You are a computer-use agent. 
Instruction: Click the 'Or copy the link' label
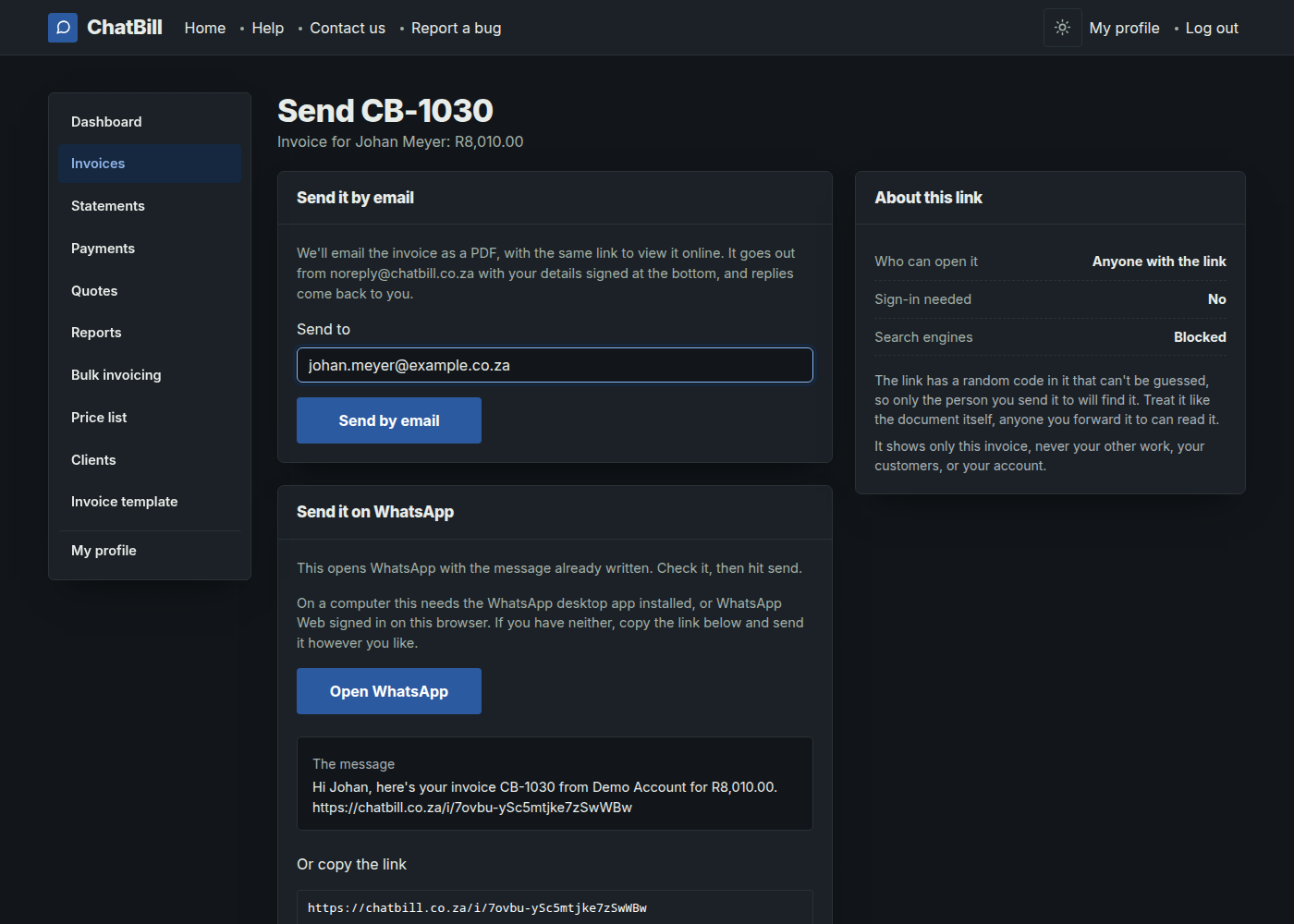pos(351,864)
